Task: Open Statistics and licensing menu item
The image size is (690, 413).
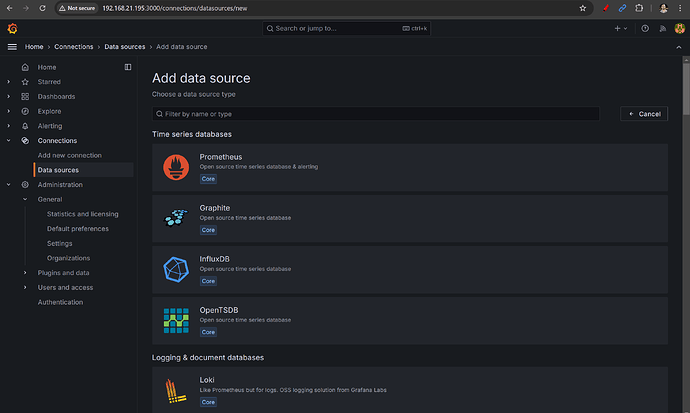Action: click(x=82, y=214)
